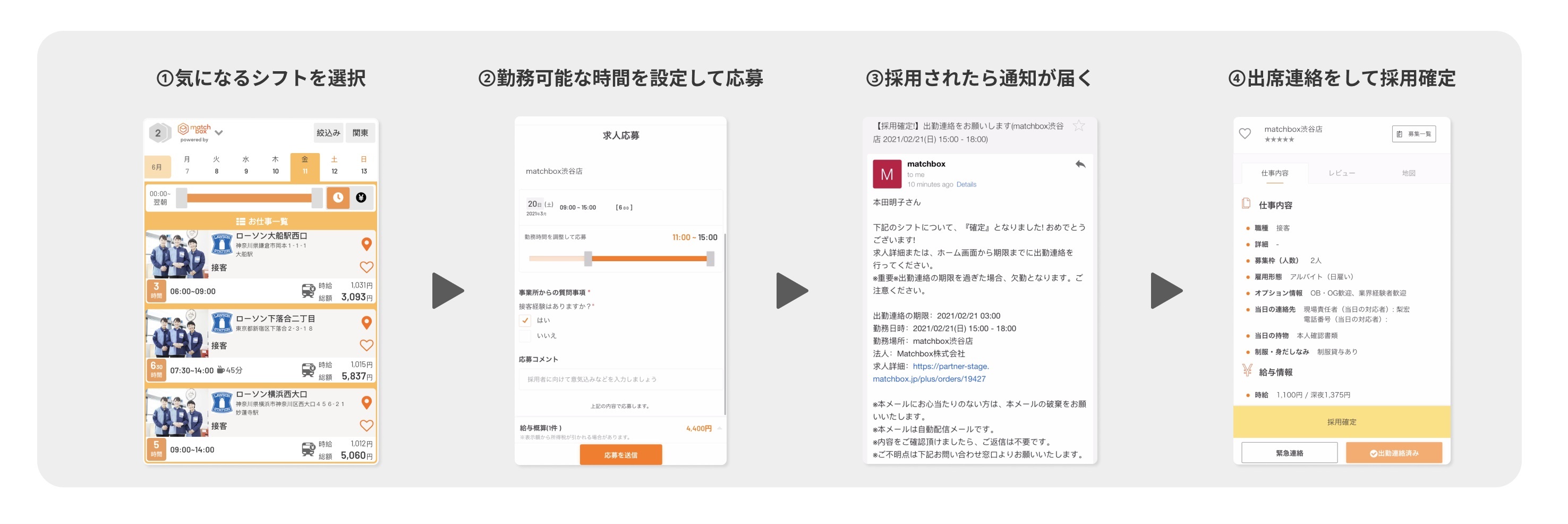Favorite ローソン下落合二丁目 with the heart
The width and height of the screenshot is (1568, 524).
(x=367, y=345)
